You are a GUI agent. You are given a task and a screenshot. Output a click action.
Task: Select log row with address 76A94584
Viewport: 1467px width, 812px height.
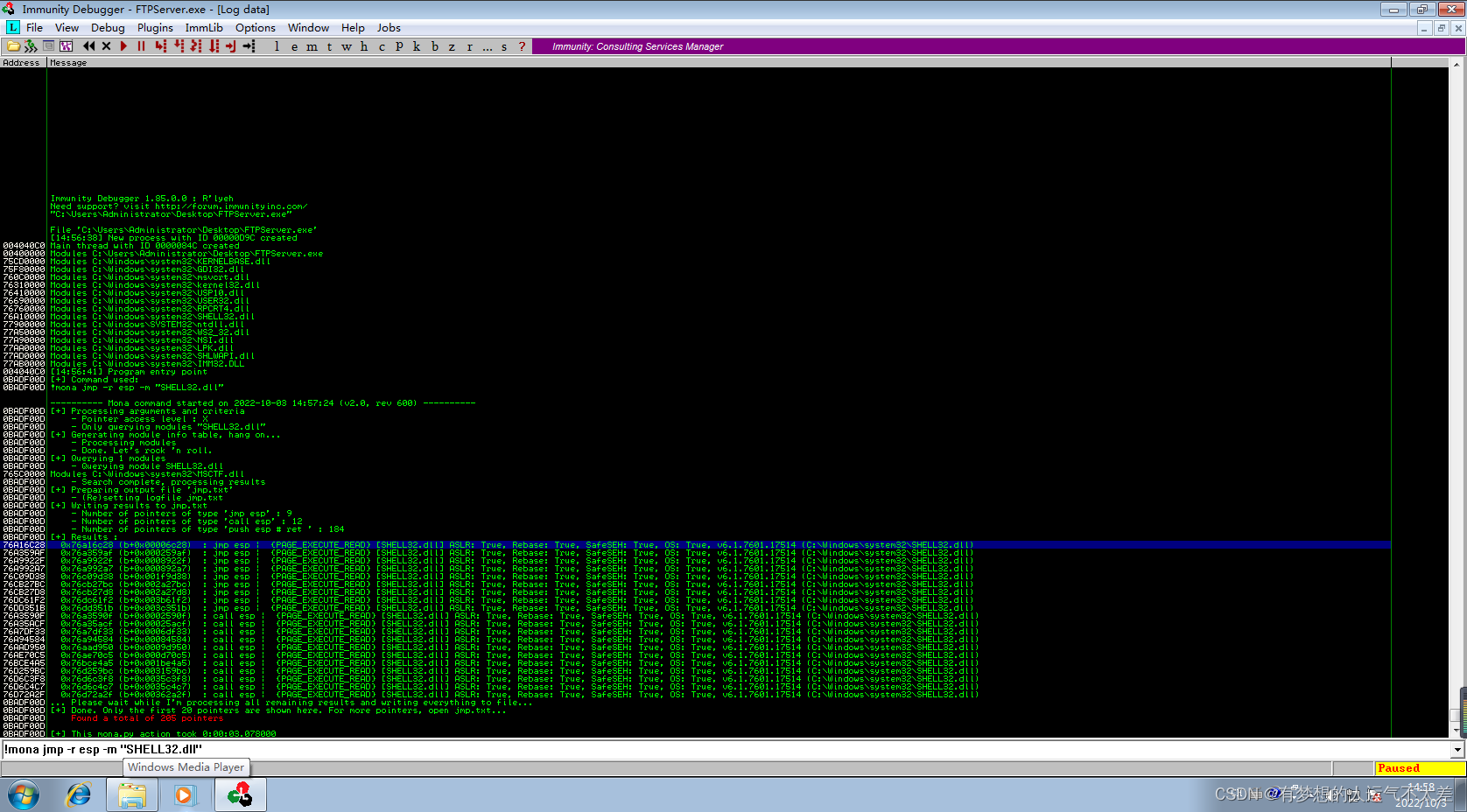pyautogui.click(x=696, y=640)
